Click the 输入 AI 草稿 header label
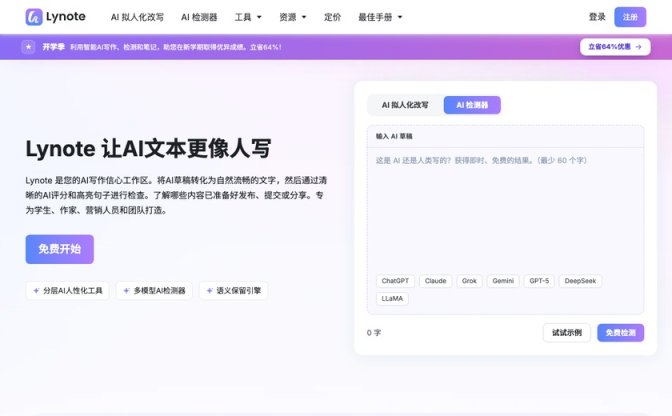672x416 pixels. point(394,136)
